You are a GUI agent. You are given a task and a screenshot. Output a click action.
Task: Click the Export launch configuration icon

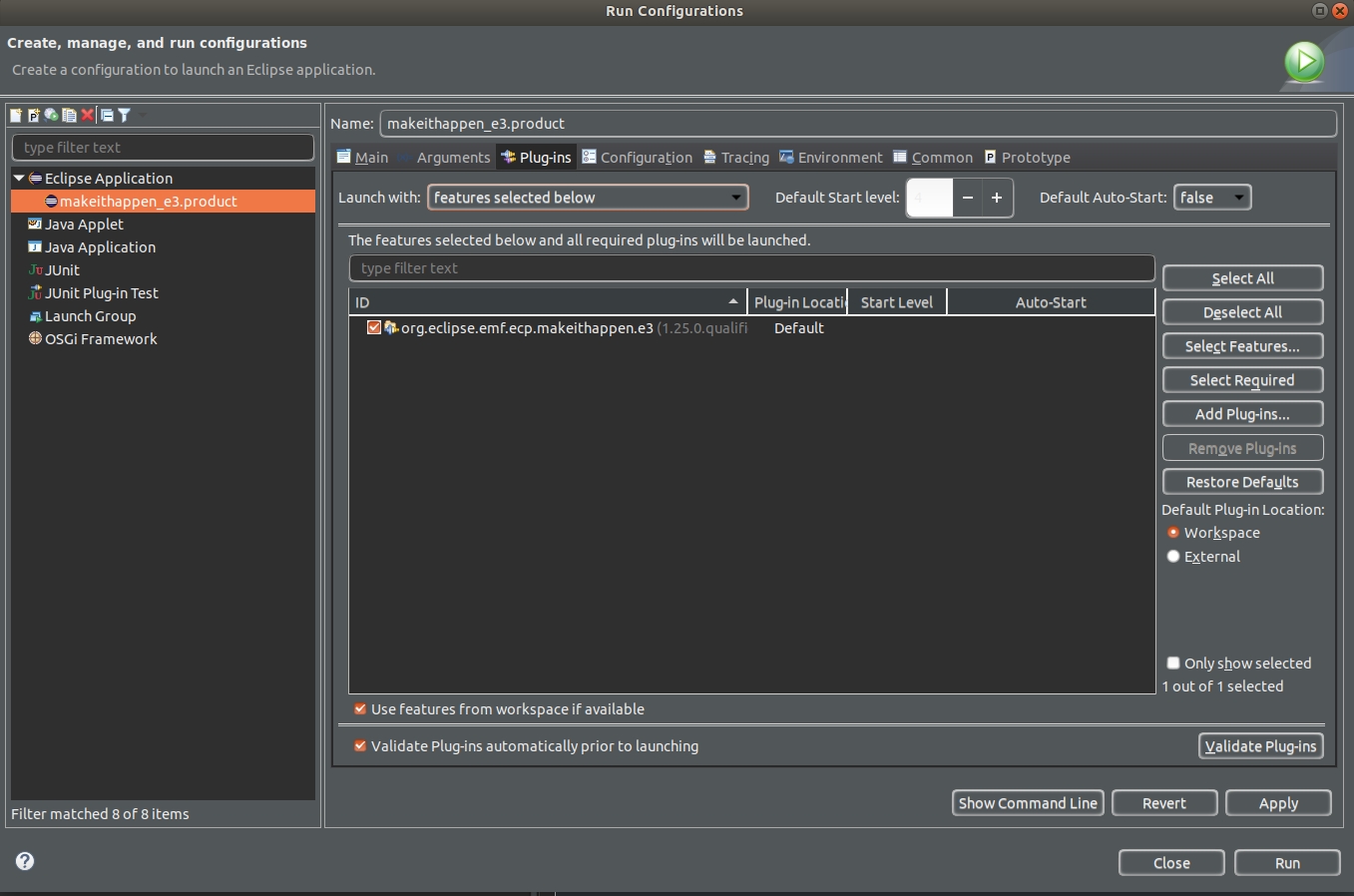coord(51,115)
